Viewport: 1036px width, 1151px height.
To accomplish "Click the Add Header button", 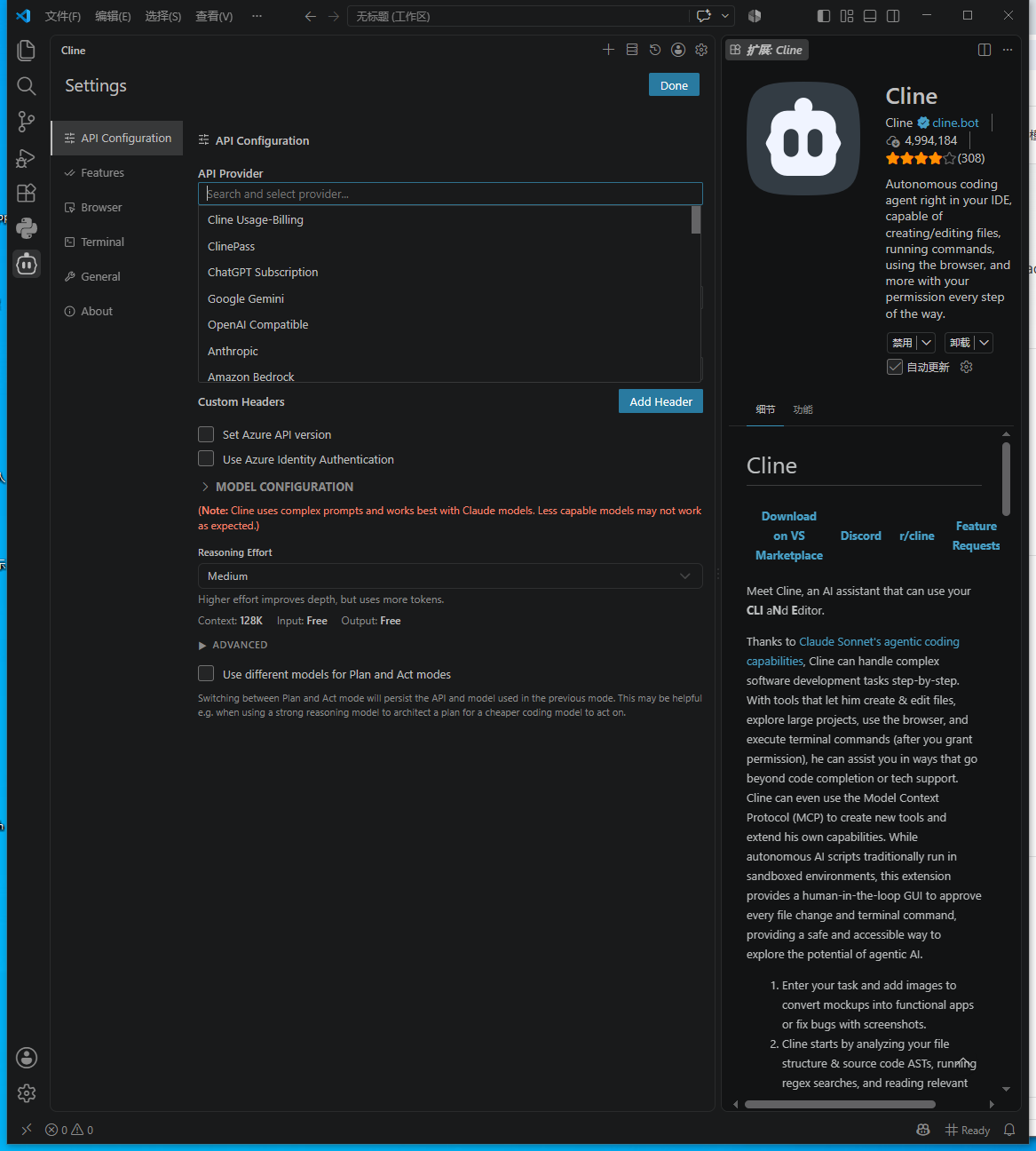I will click(x=660, y=401).
